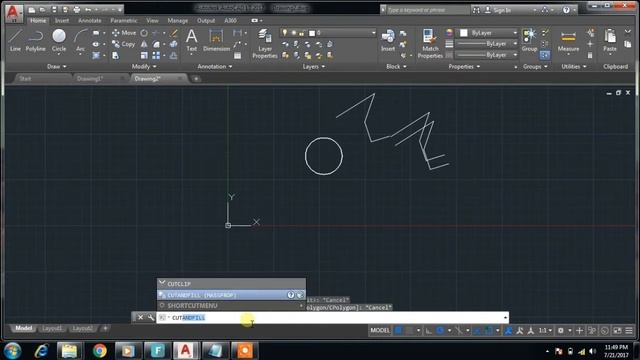Select the Mirror tool icon
Screen dimensions: 640x360
pos(144,44)
